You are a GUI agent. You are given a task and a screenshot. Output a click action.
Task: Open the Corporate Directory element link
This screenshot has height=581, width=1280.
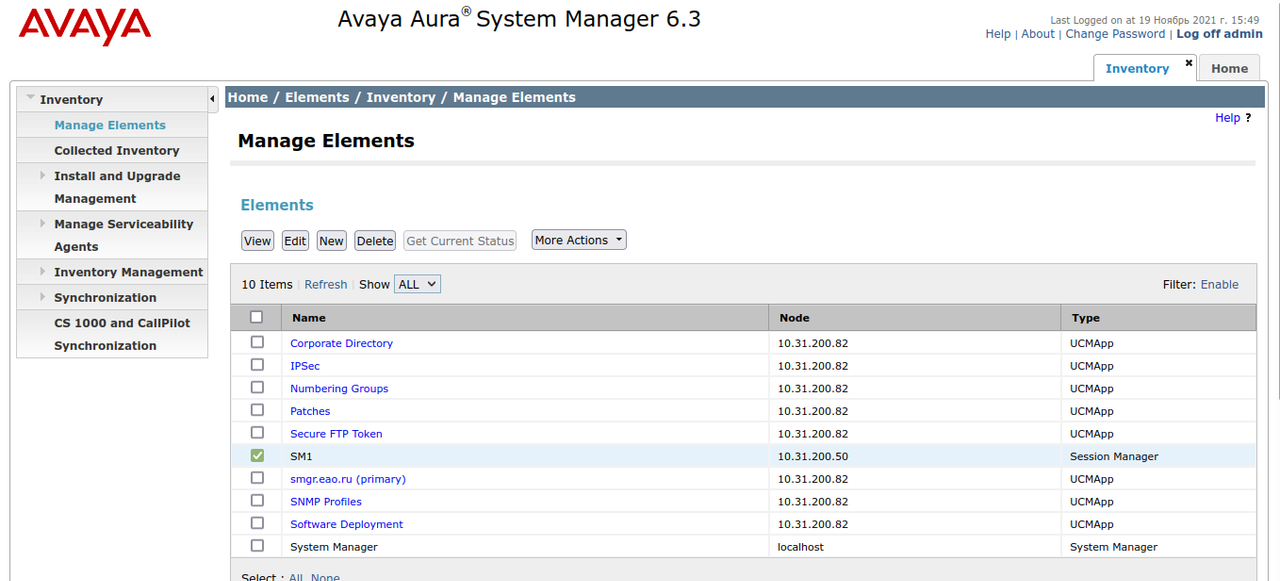(341, 343)
